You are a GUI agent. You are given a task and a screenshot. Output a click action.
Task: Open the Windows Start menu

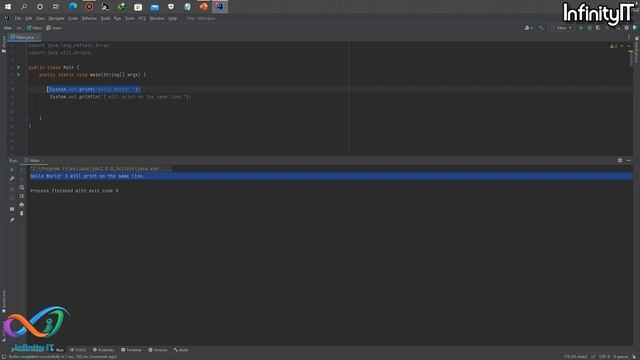(x=8, y=7)
